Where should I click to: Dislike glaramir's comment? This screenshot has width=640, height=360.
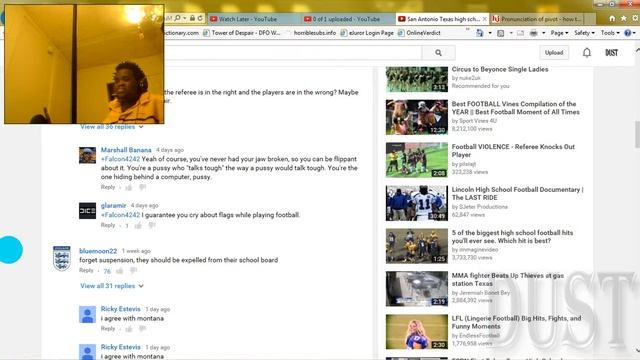(x=151, y=225)
